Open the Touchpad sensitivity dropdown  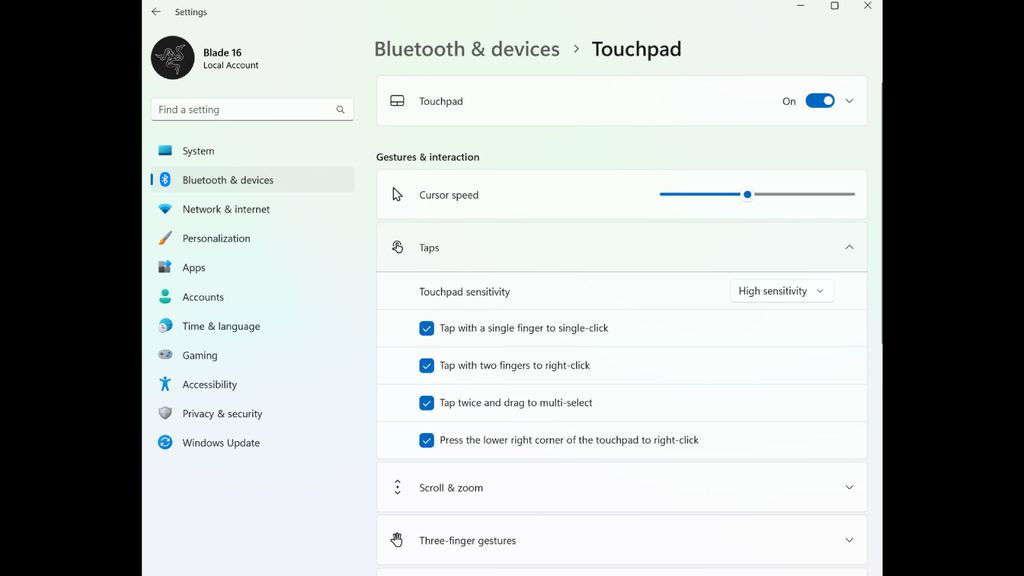point(782,291)
